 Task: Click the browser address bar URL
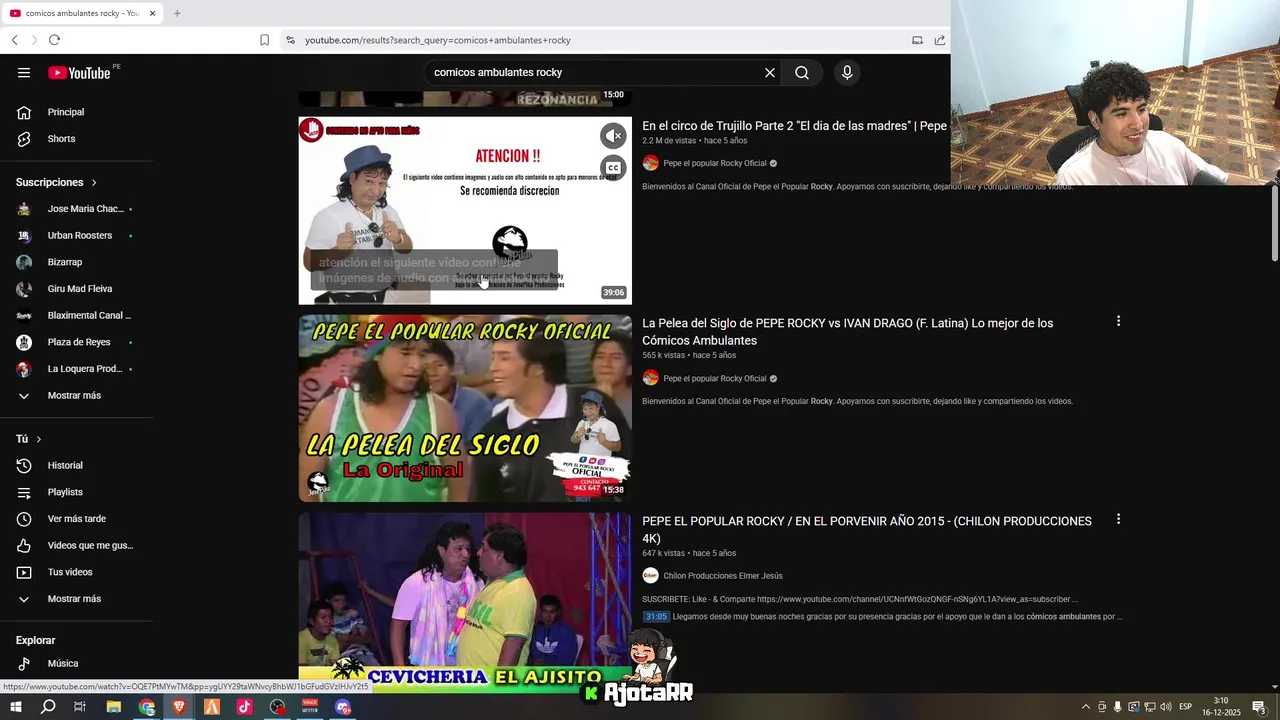coord(438,40)
